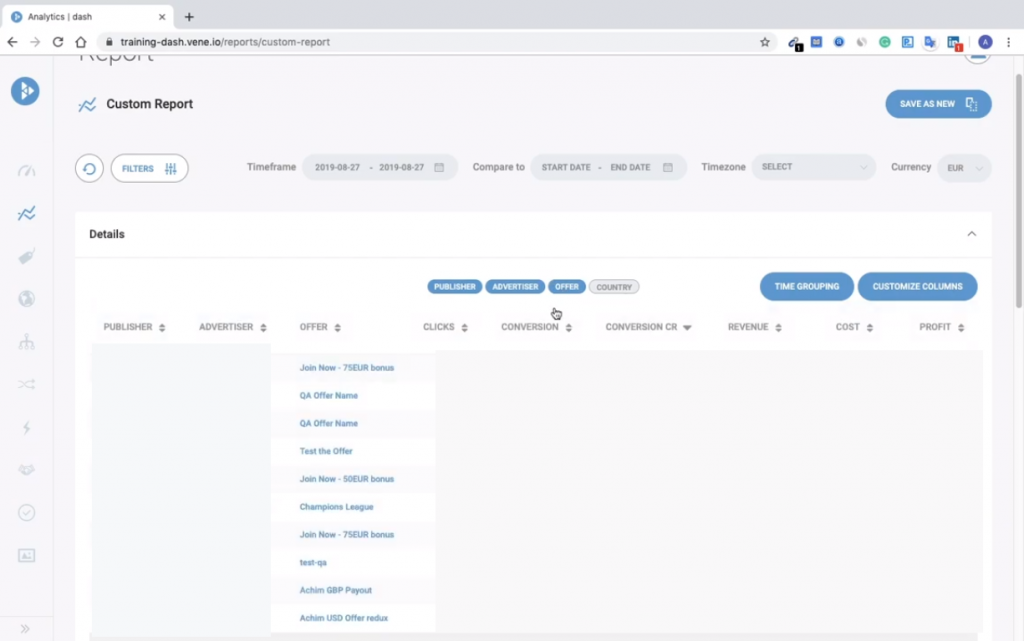Image resolution: width=1024 pixels, height=641 pixels.
Task: Open the Join Now - 50EUR bonus link
Action: (x=347, y=479)
